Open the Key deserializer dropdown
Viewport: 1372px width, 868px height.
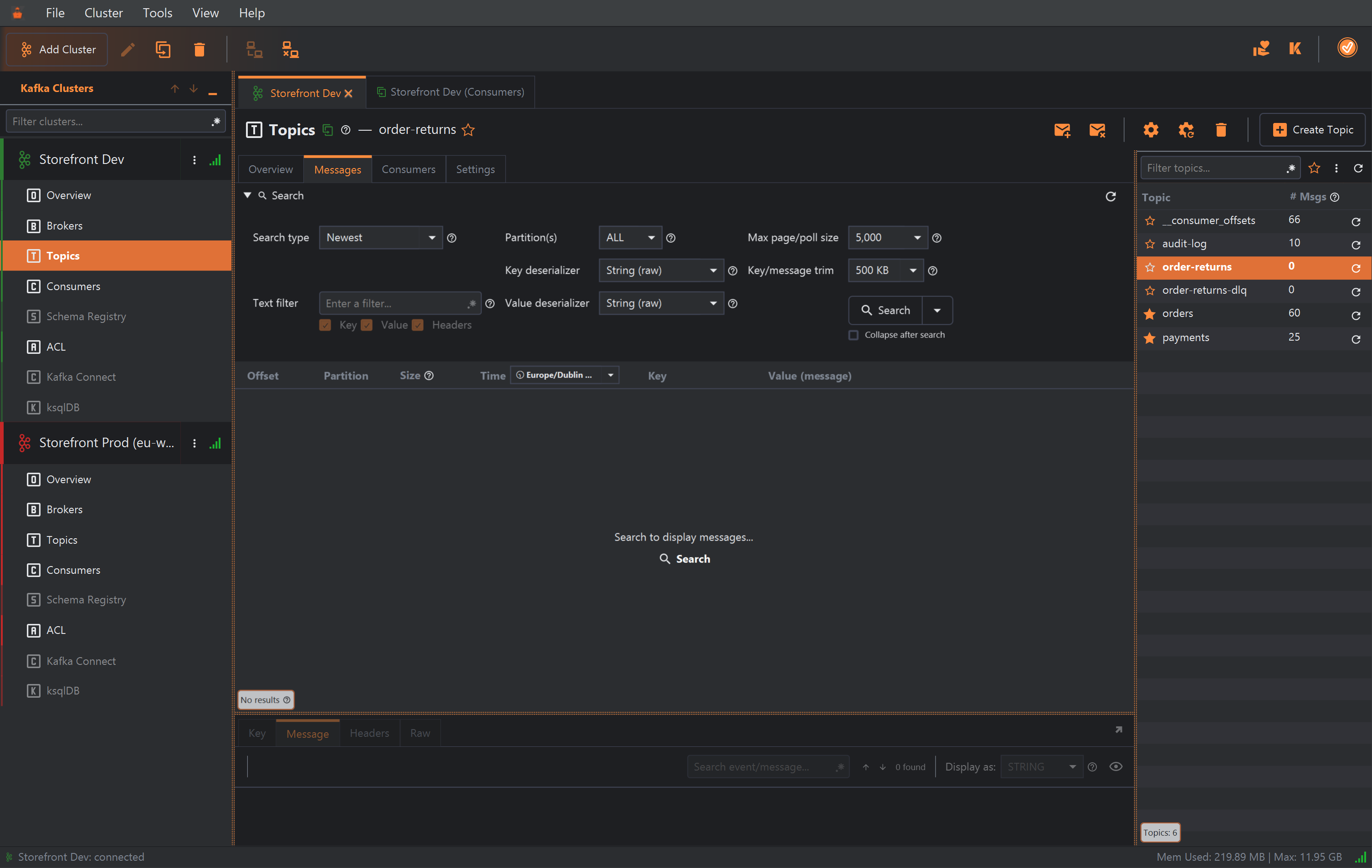coord(661,271)
